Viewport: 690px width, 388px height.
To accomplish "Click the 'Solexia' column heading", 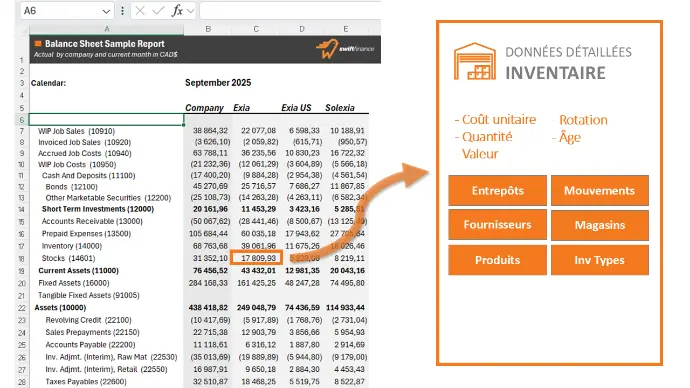I will (340, 108).
